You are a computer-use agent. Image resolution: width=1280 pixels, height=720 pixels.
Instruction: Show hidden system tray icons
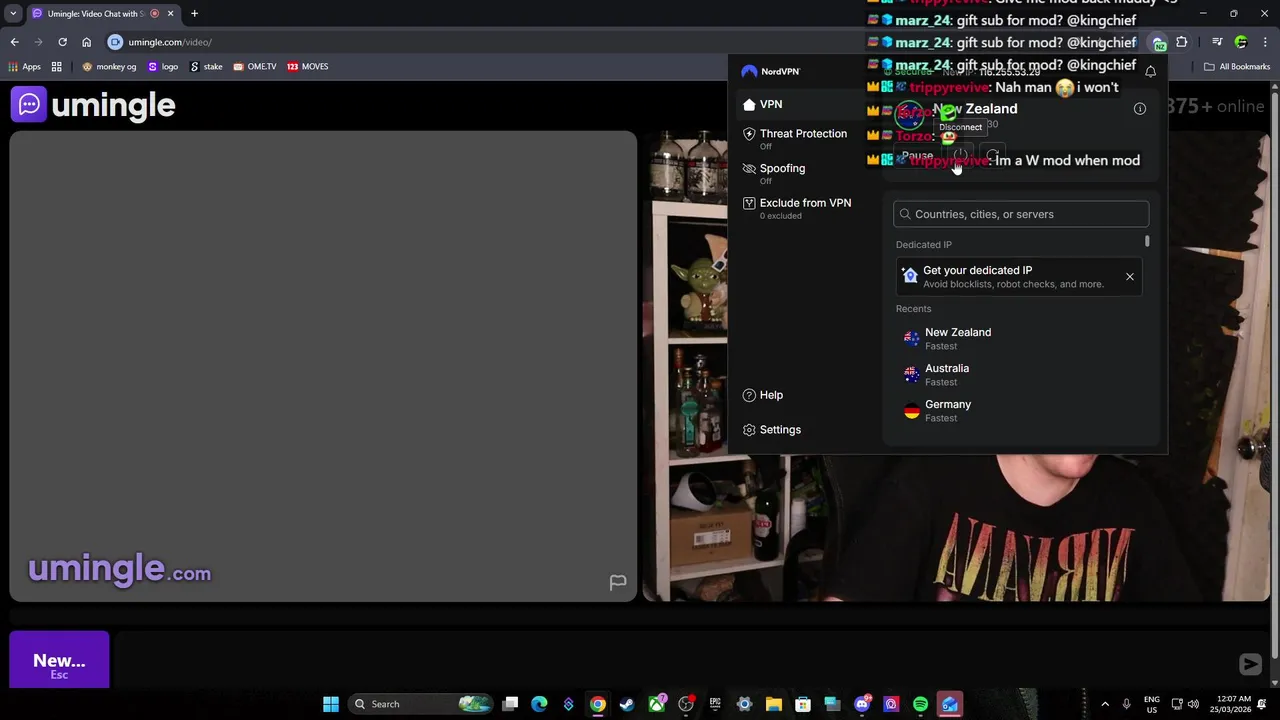[1105, 704]
